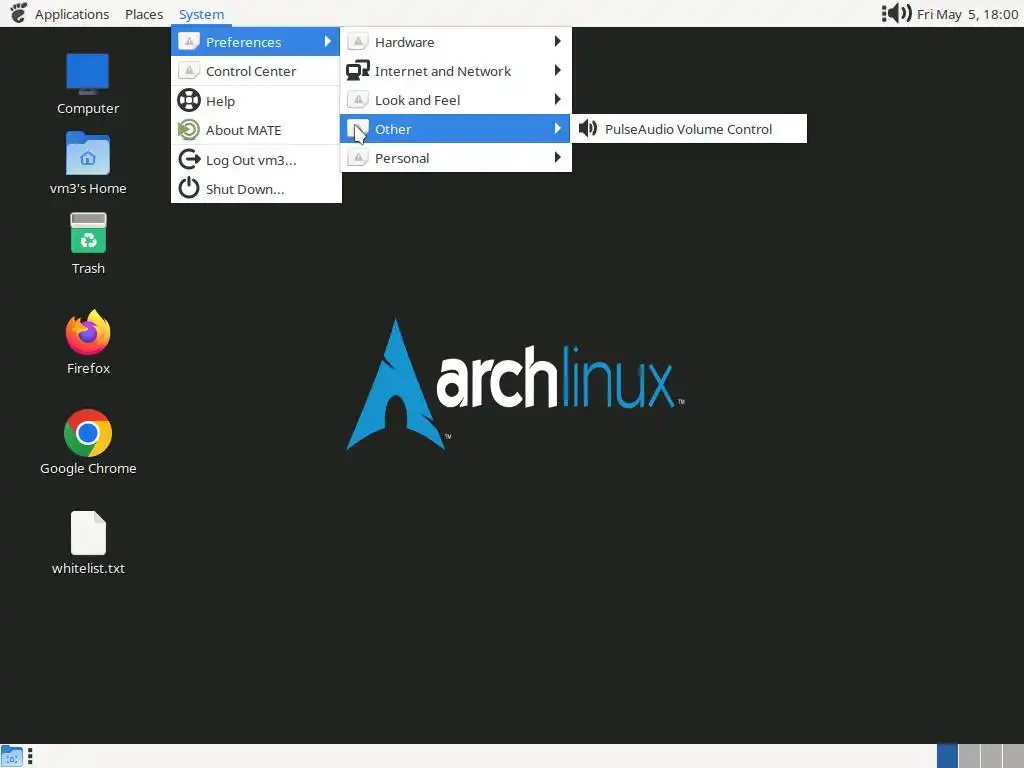Open the Internet and Network submenu
Viewport: 1024px width, 768px height.
[x=456, y=71]
